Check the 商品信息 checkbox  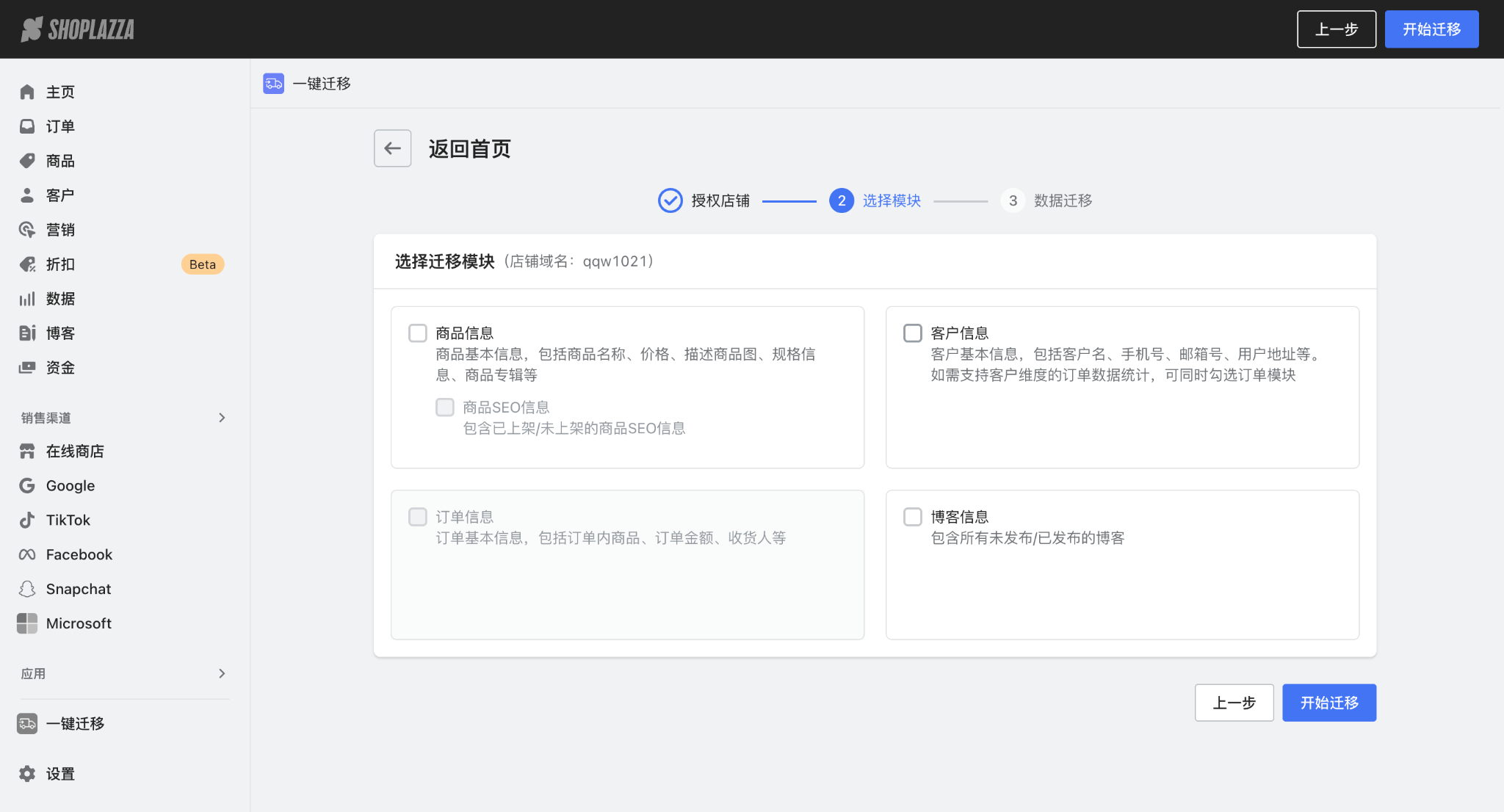tap(418, 333)
